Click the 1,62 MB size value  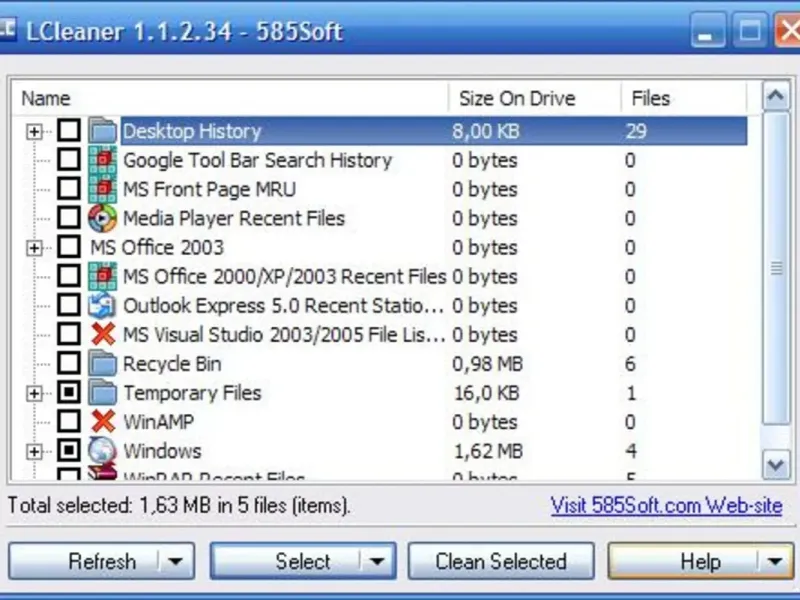(x=488, y=451)
